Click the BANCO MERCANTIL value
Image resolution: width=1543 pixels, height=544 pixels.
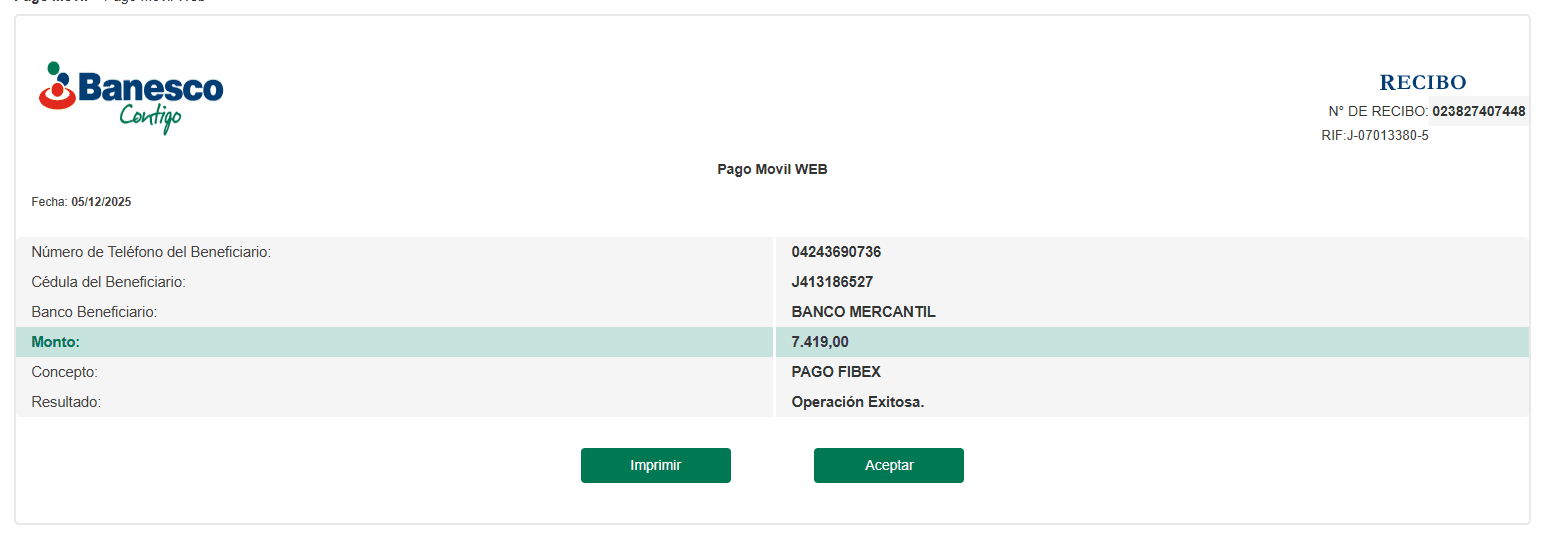(x=863, y=312)
